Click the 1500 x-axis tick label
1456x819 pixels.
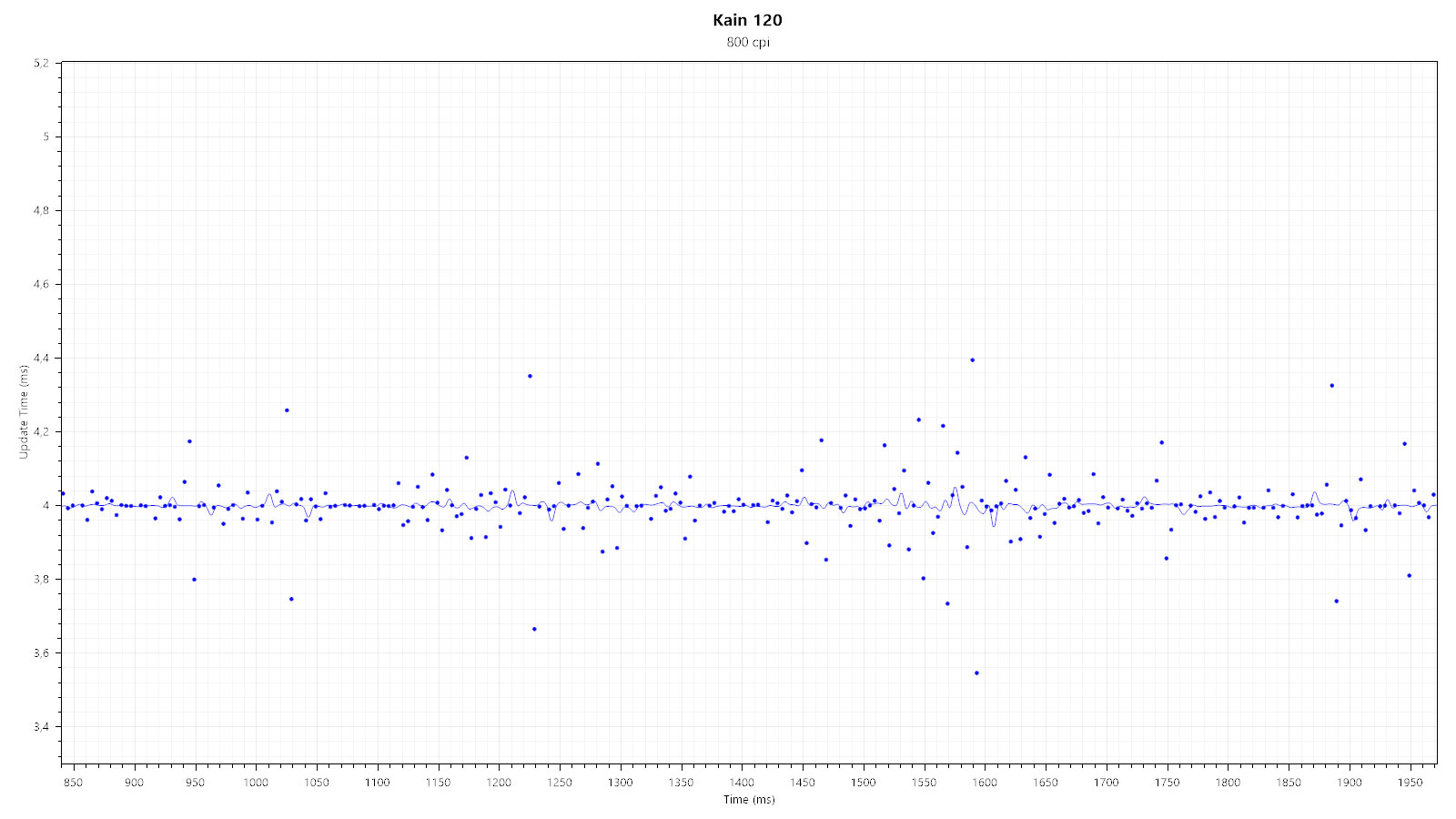pyautogui.click(x=864, y=783)
